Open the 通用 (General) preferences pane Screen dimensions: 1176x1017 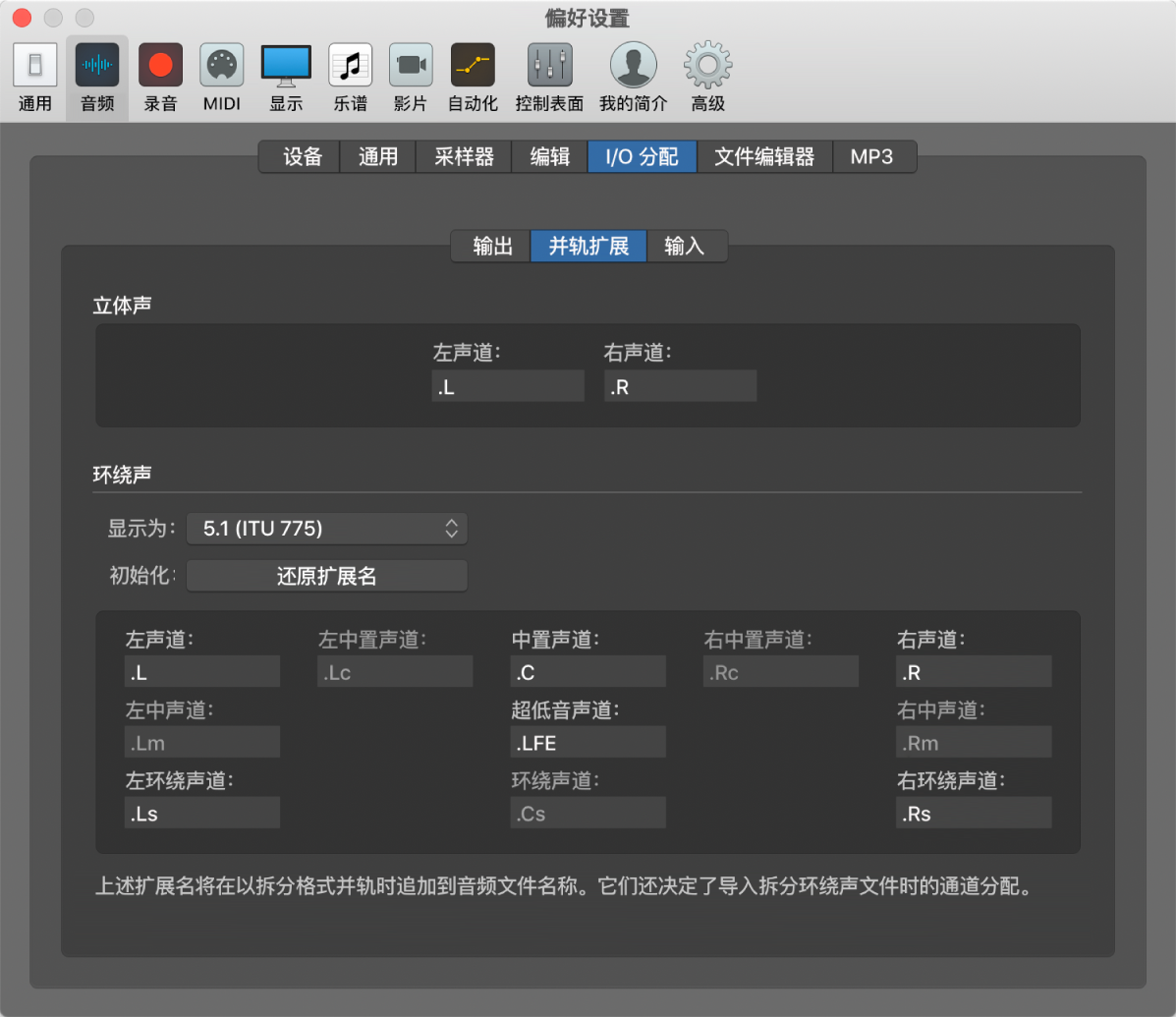(x=34, y=76)
